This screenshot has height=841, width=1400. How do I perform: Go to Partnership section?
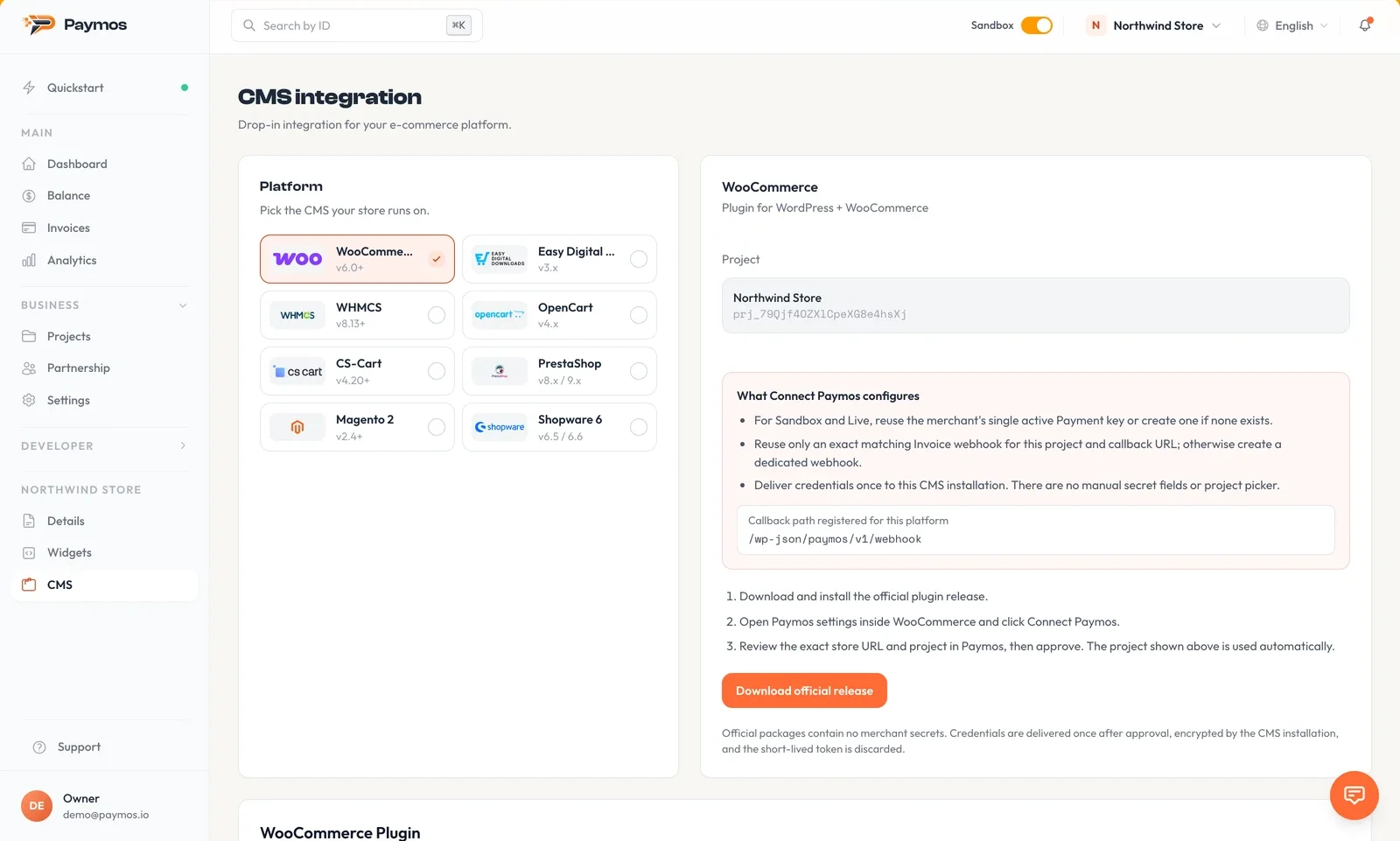(x=104, y=368)
